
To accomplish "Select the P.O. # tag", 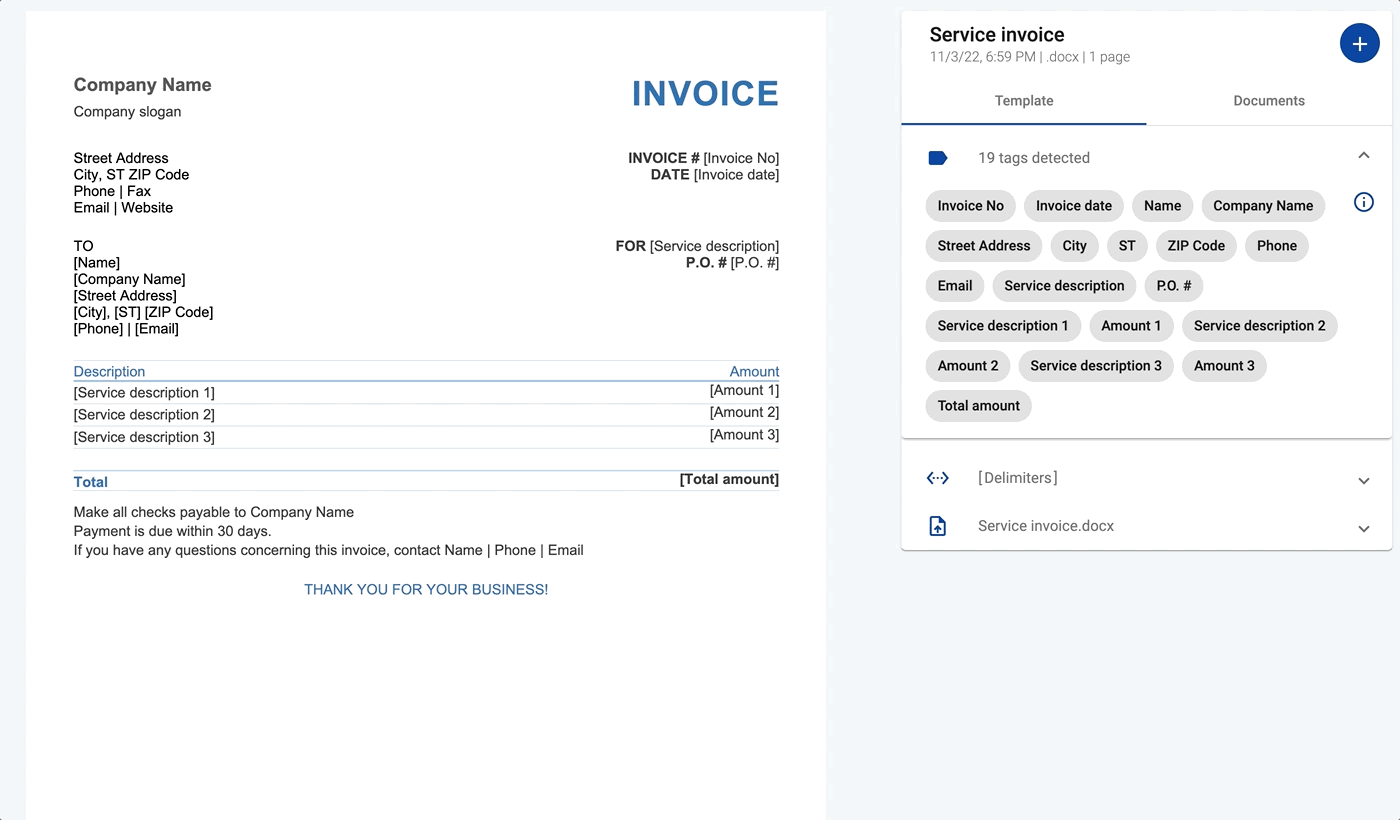I will click(1173, 285).
